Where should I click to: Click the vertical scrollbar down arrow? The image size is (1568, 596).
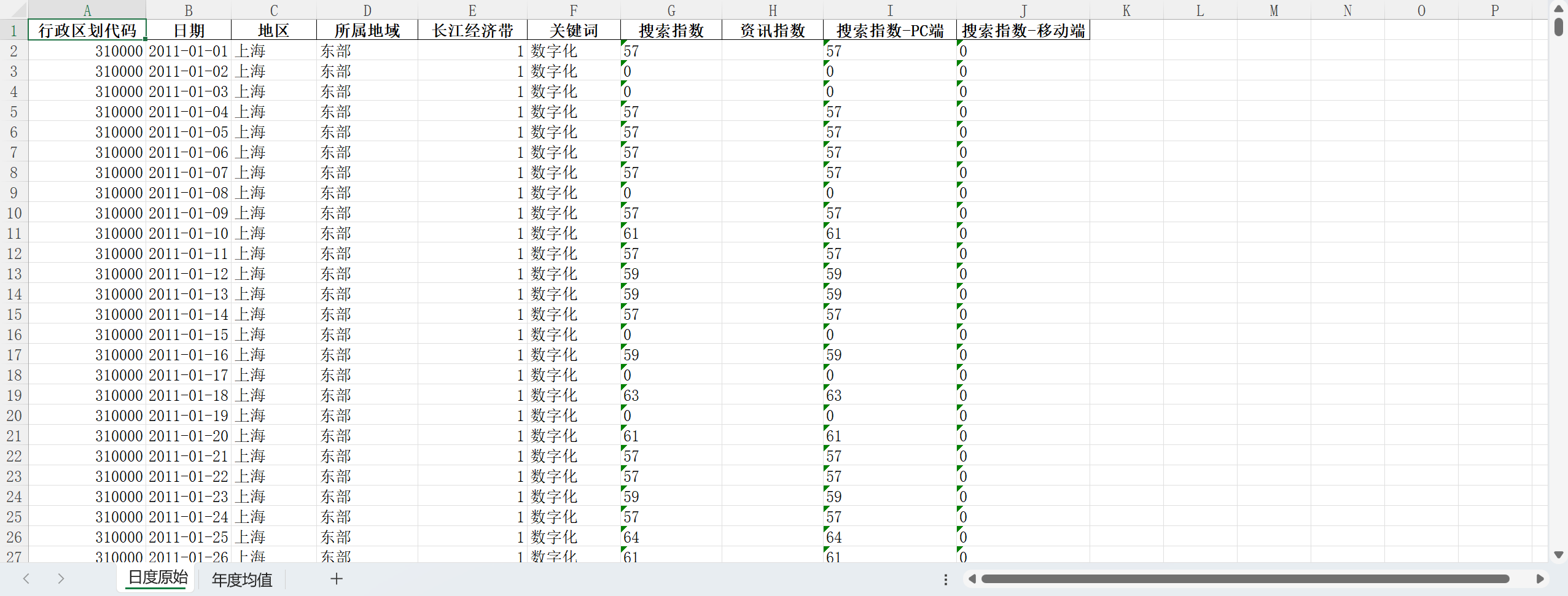(1559, 554)
